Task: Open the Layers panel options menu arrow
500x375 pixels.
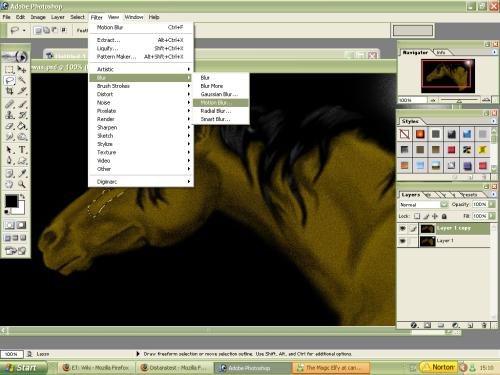Action: click(x=494, y=194)
